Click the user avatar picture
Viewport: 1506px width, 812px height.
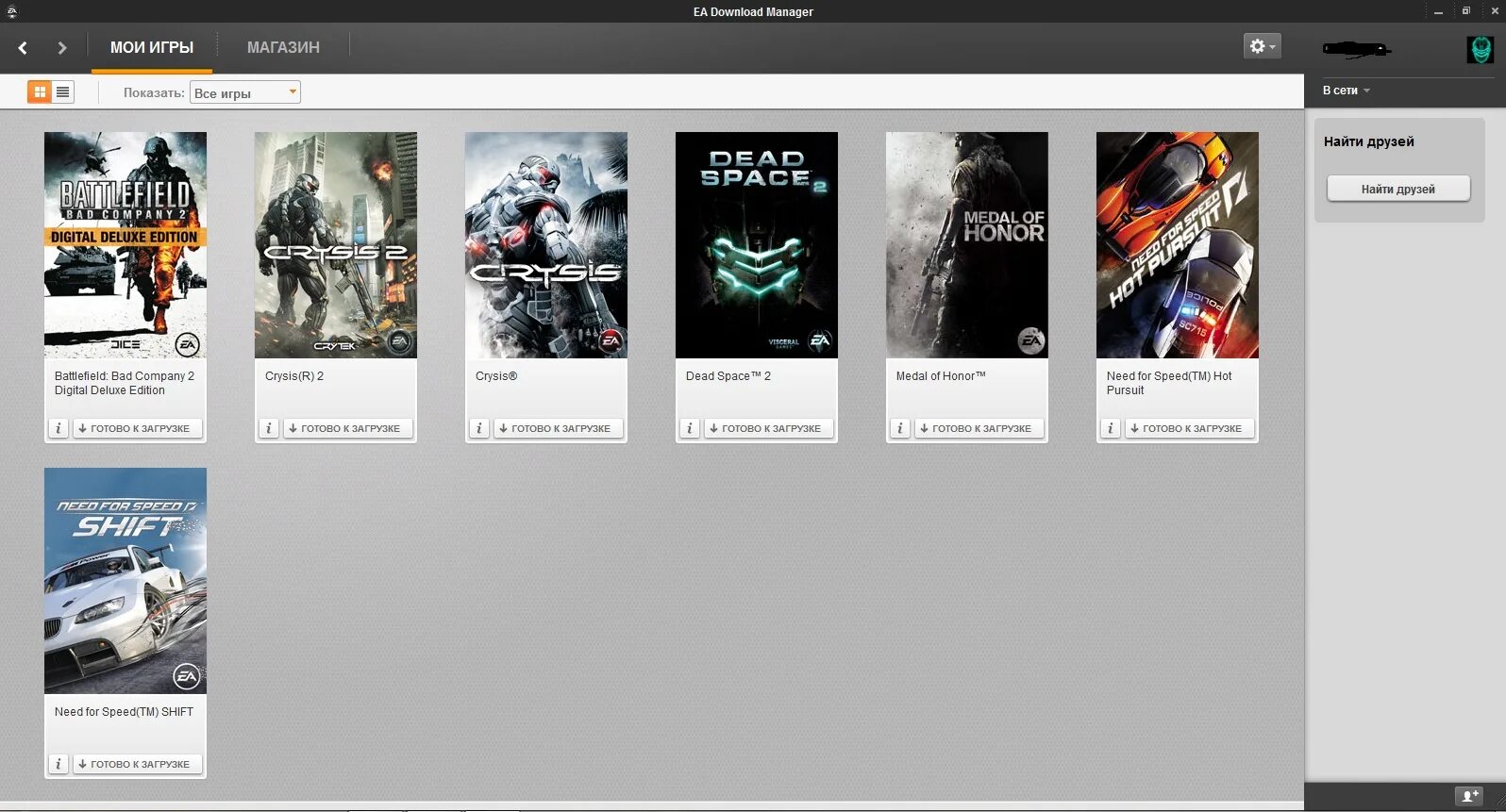point(1480,49)
